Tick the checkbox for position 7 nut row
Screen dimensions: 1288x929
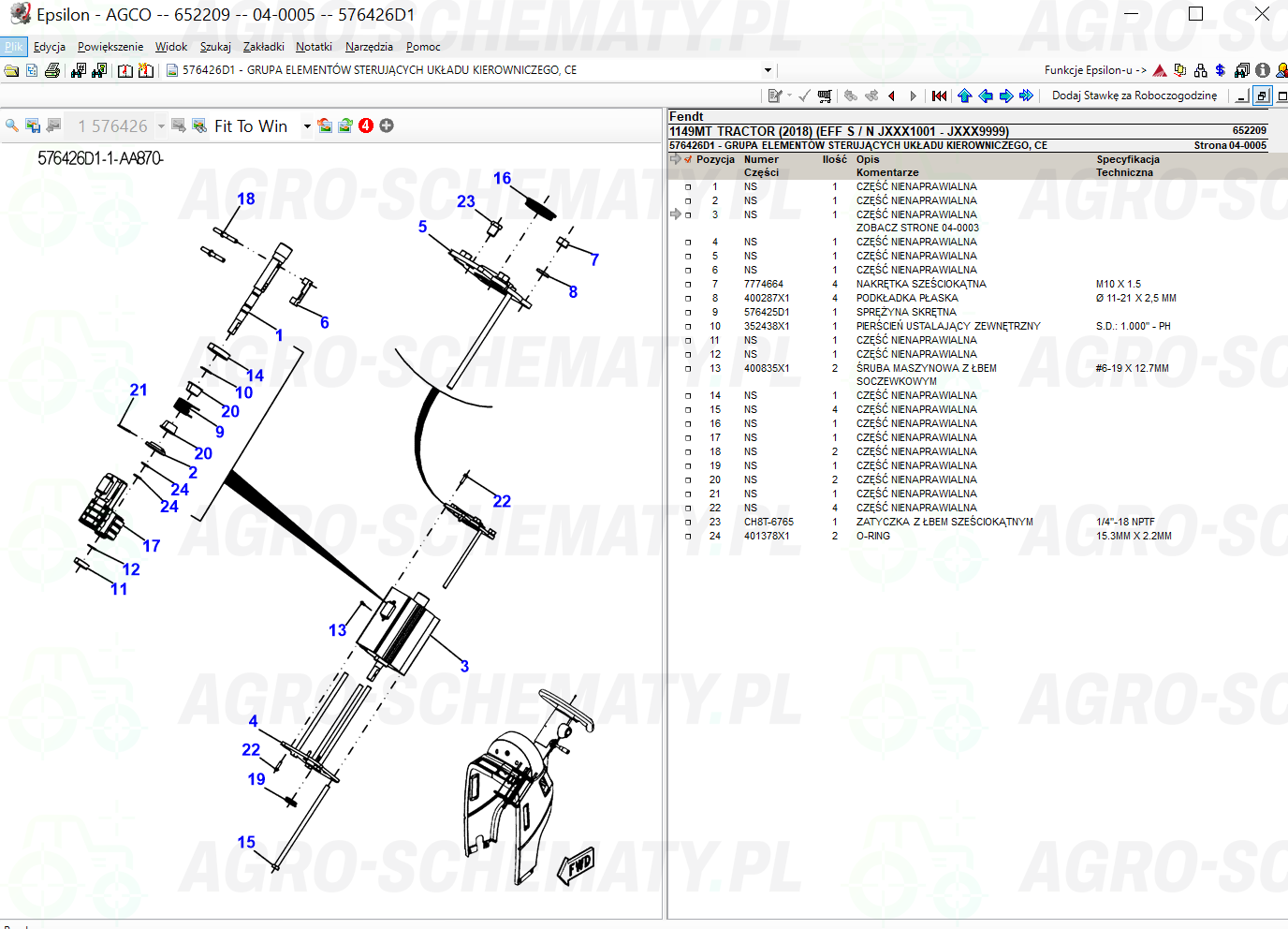pyautogui.click(x=688, y=285)
